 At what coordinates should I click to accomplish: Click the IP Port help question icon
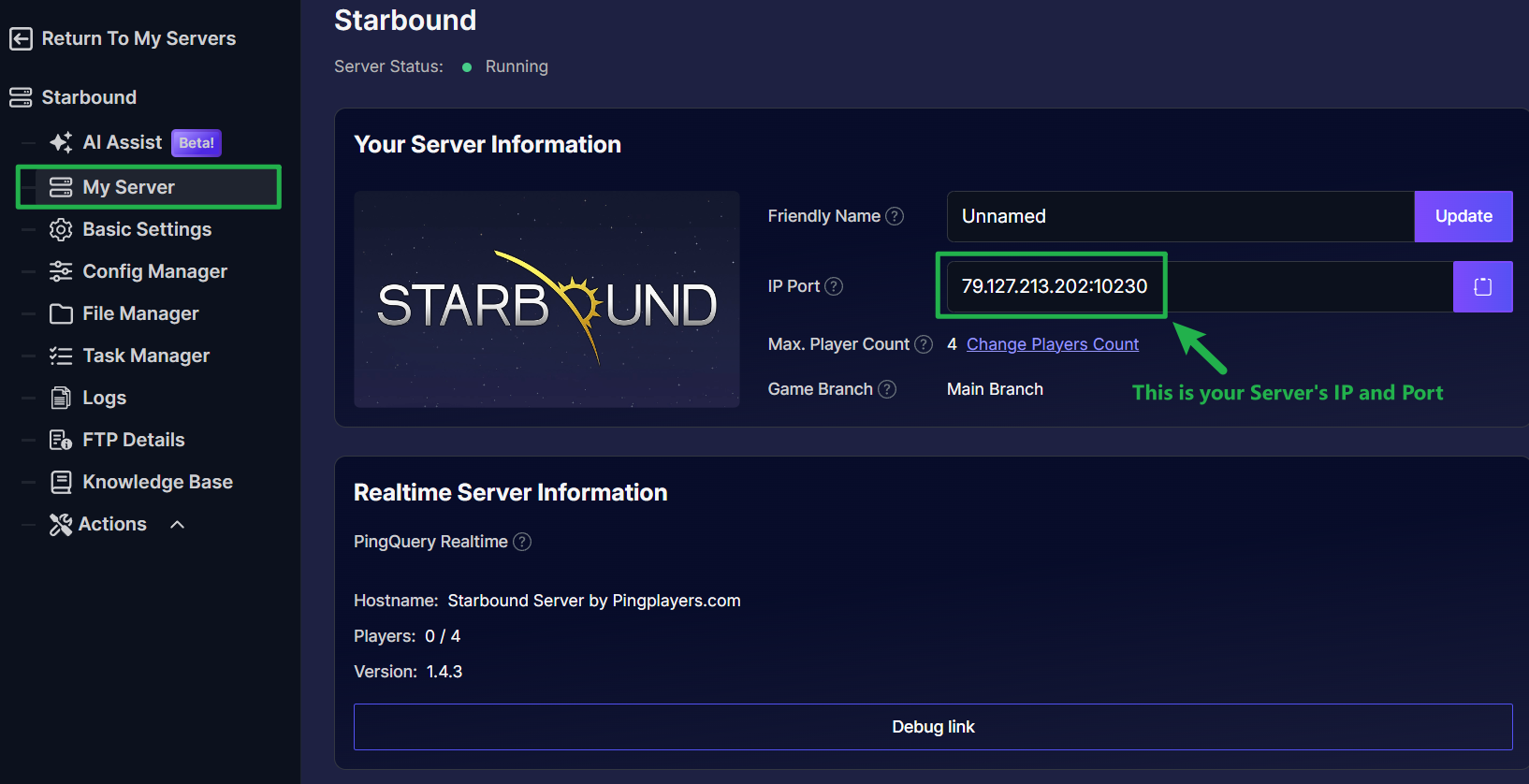pyautogui.click(x=834, y=286)
